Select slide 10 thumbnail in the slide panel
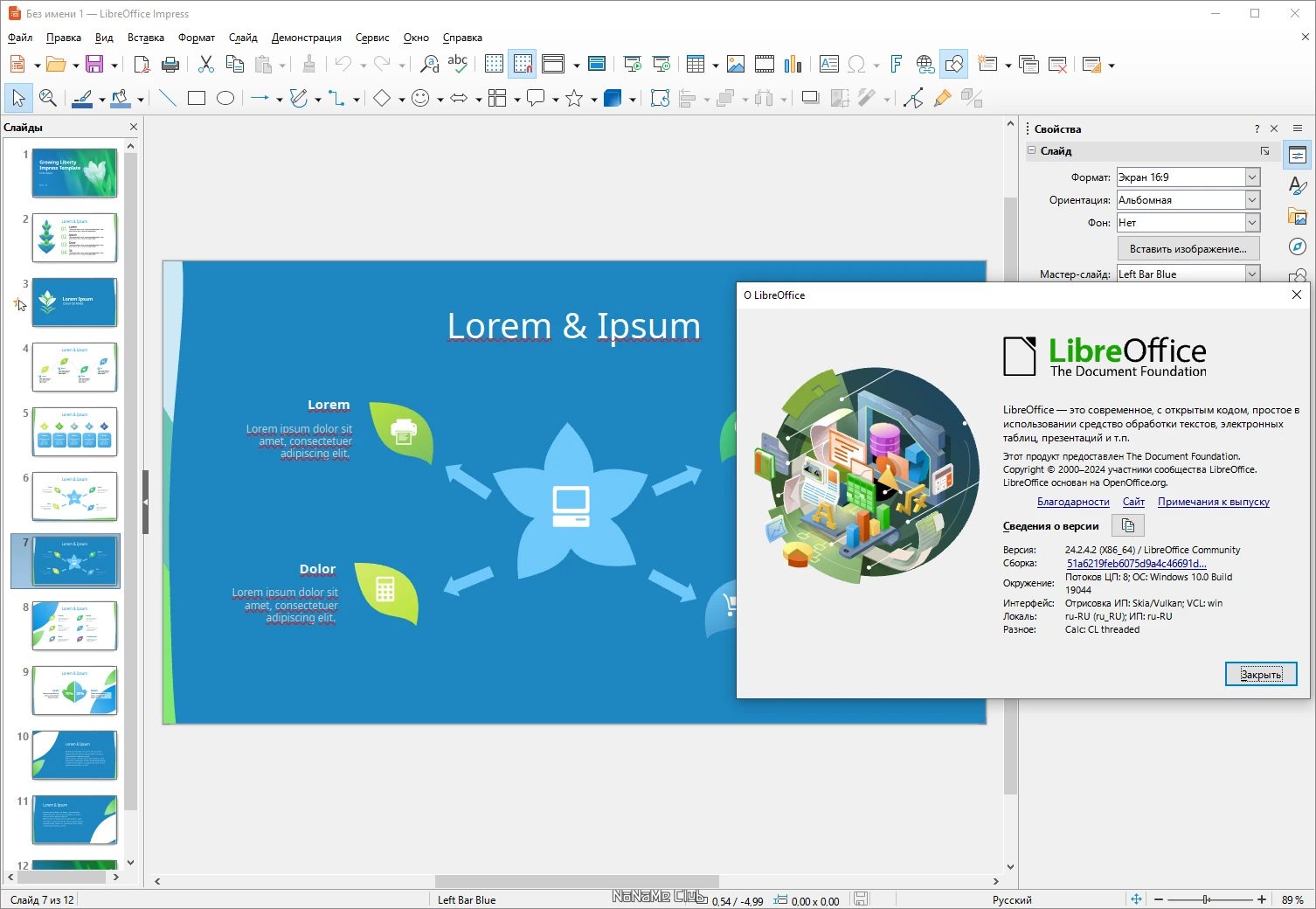The height and width of the screenshot is (909, 1316). click(74, 755)
